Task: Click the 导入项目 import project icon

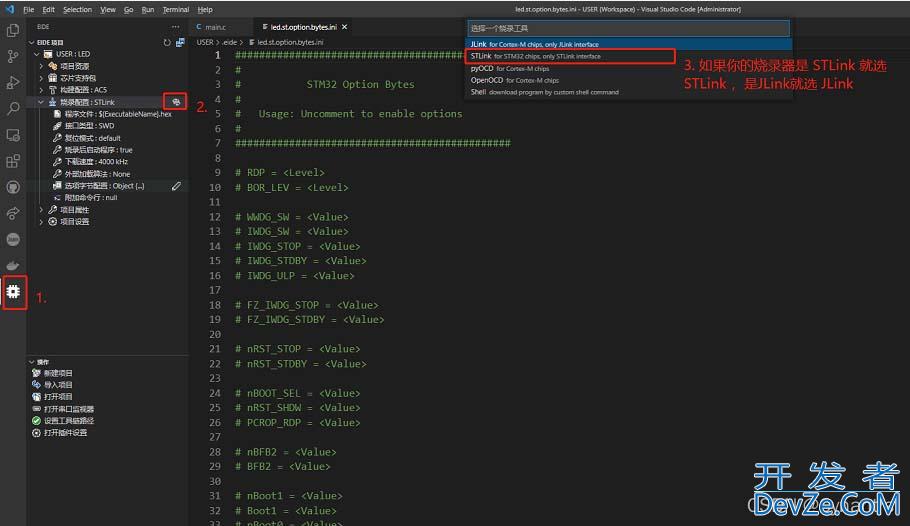Action: 36,384
